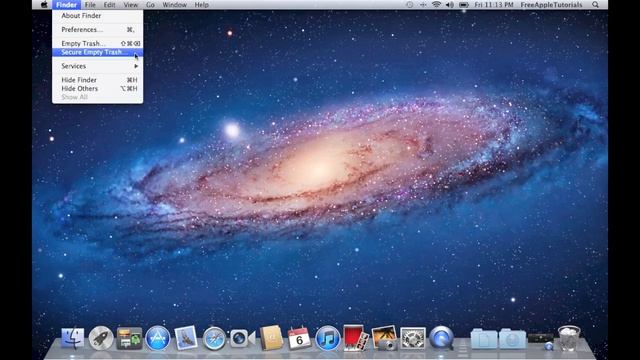The width and height of the screenshot is (640, 360).
Task: Close the open Finder menu title
Action: 67,5
